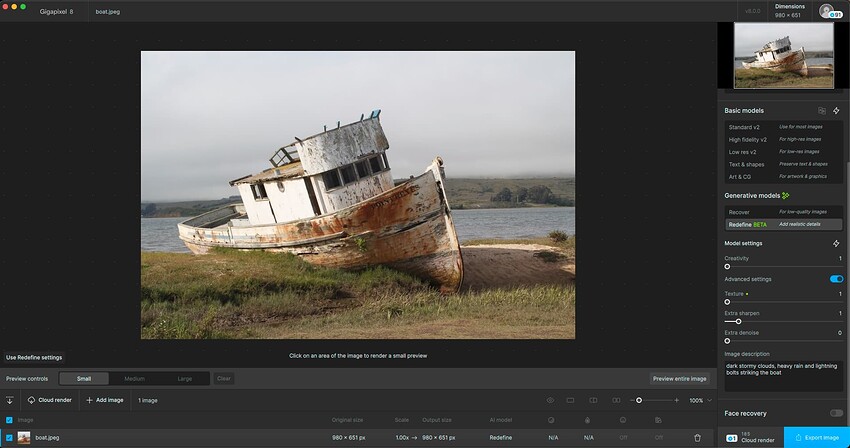
Task: Select the split view comparison icon
Action: click(593, 400)
